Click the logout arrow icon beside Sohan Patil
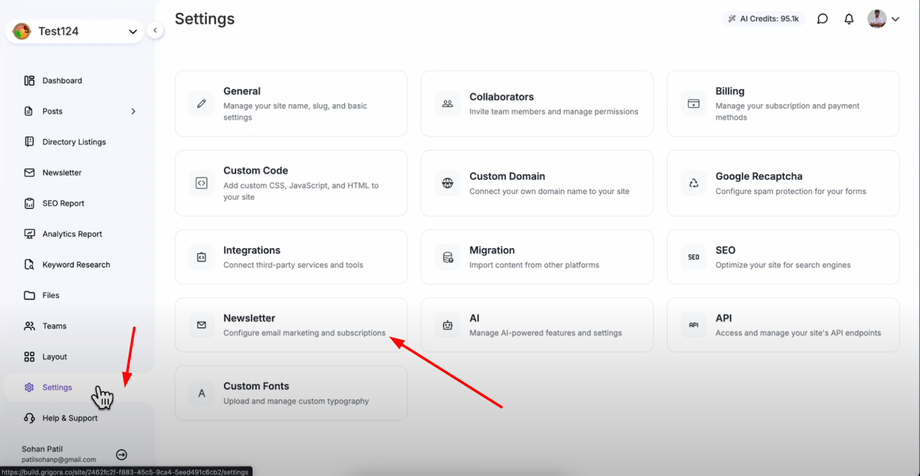This screenshot has width=920, height=476. 121,454
